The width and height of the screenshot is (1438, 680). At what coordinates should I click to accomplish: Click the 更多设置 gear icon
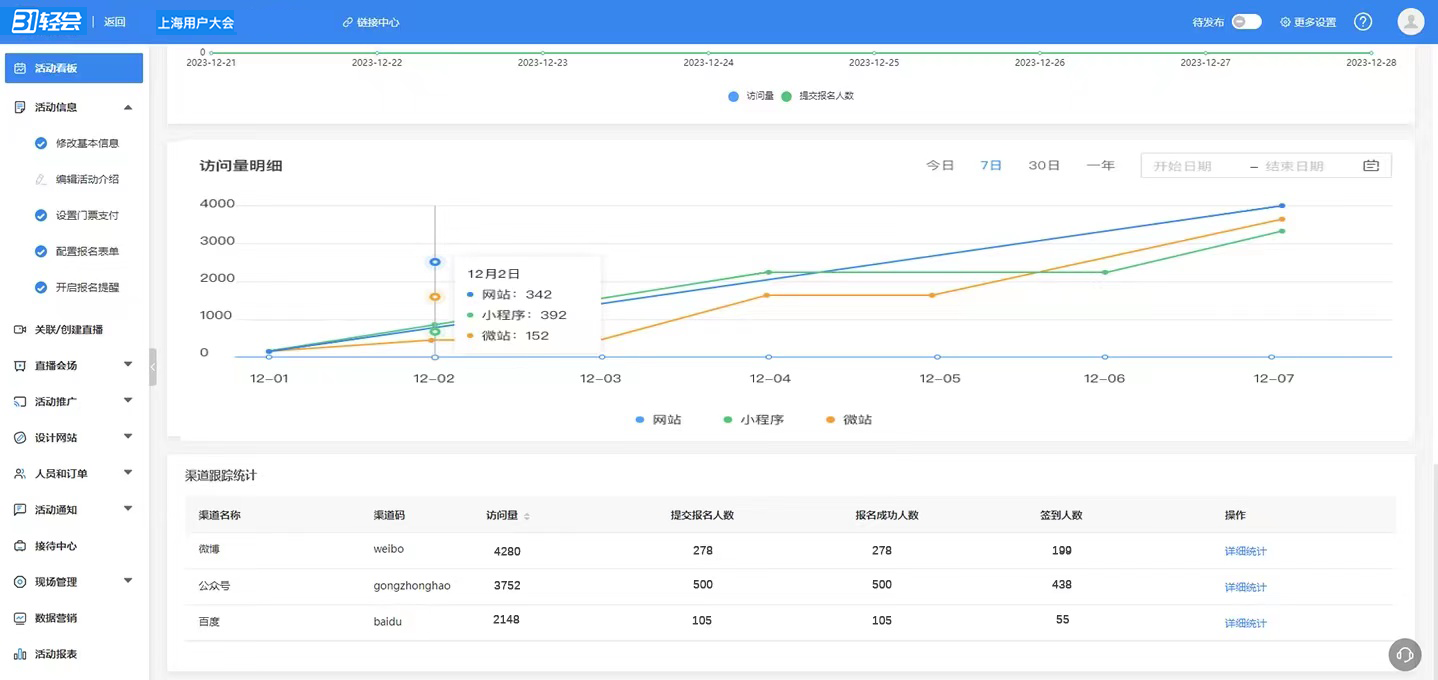point(1286,22)
